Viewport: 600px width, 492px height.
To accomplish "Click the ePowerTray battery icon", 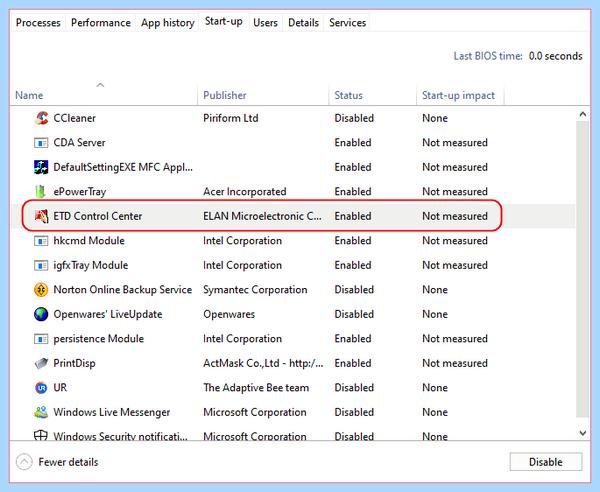I will click(x=40, y=191).
